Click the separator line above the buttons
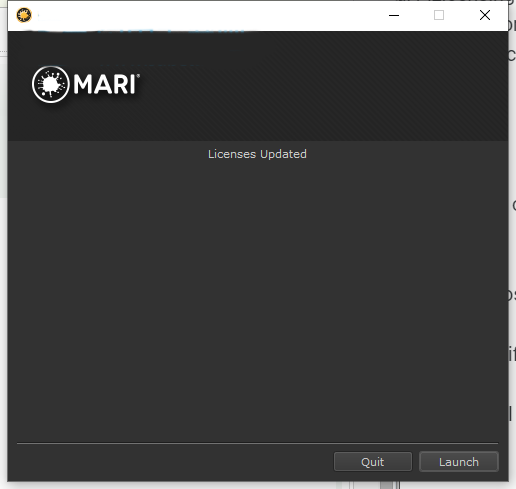This screenshot has width=516, height=489. [x=258, y=443]
